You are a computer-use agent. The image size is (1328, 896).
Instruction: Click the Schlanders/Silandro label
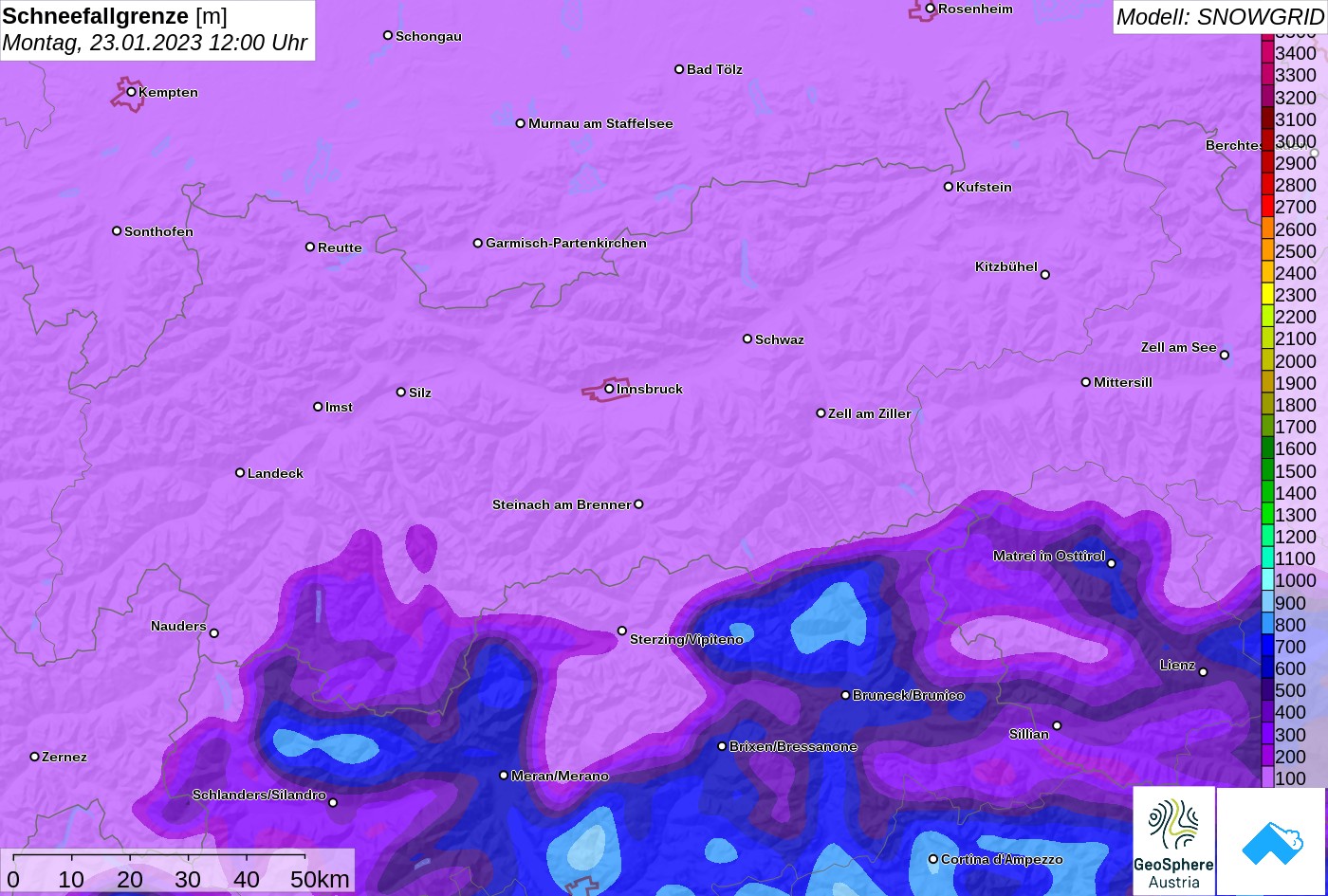pos(259,795)
